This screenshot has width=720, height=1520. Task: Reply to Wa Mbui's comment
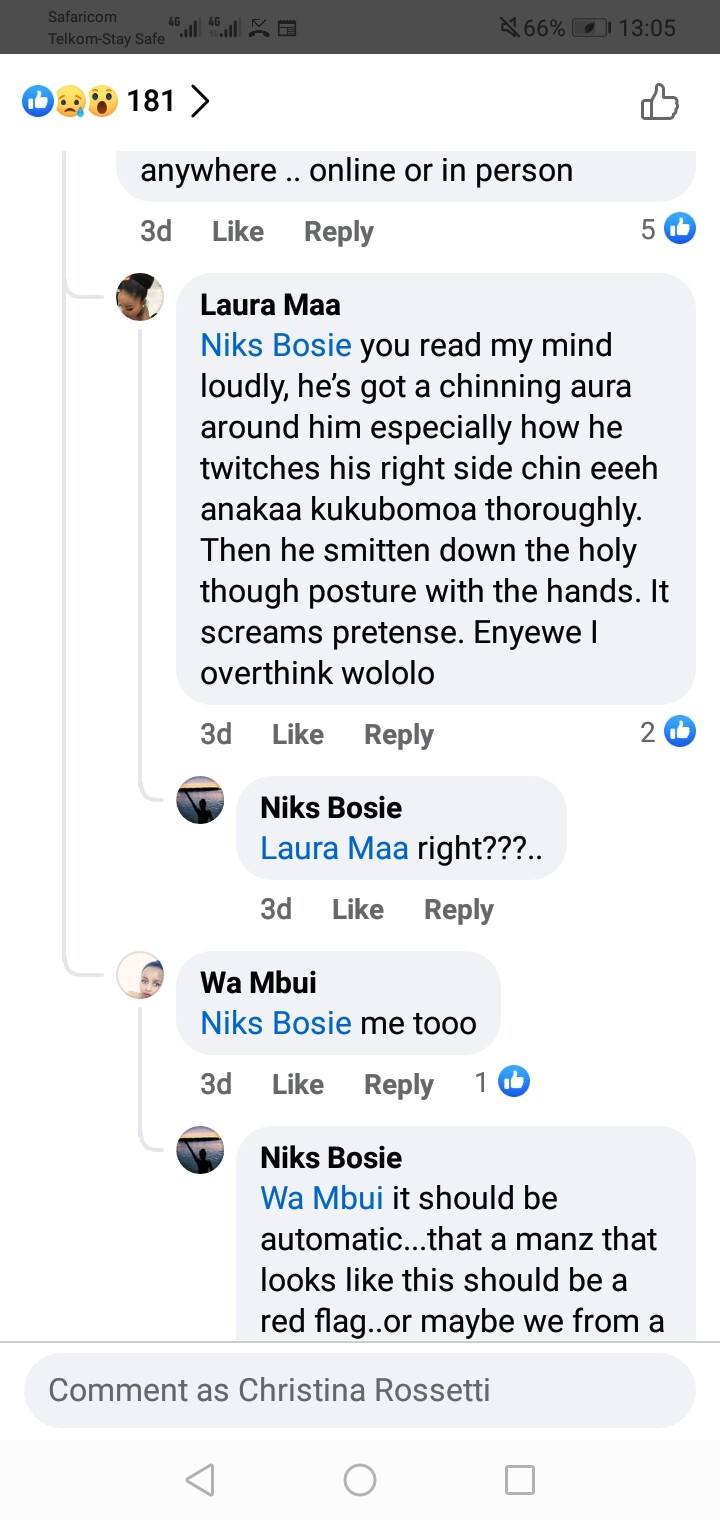tap(398, 1084)
